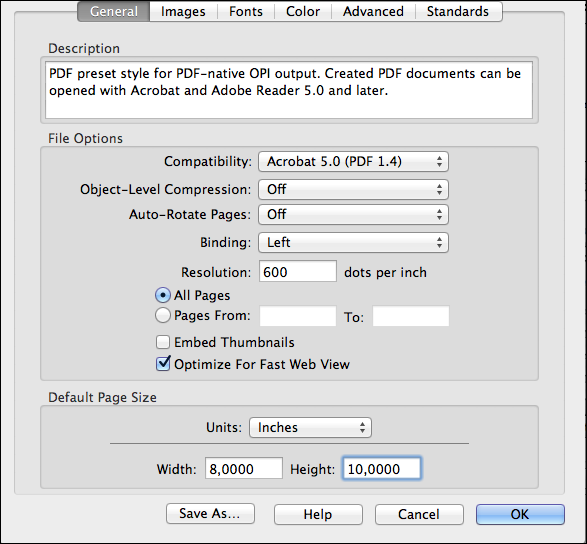Open the Binding dropdown
587x544 pixels.
(x=353, y=243)
